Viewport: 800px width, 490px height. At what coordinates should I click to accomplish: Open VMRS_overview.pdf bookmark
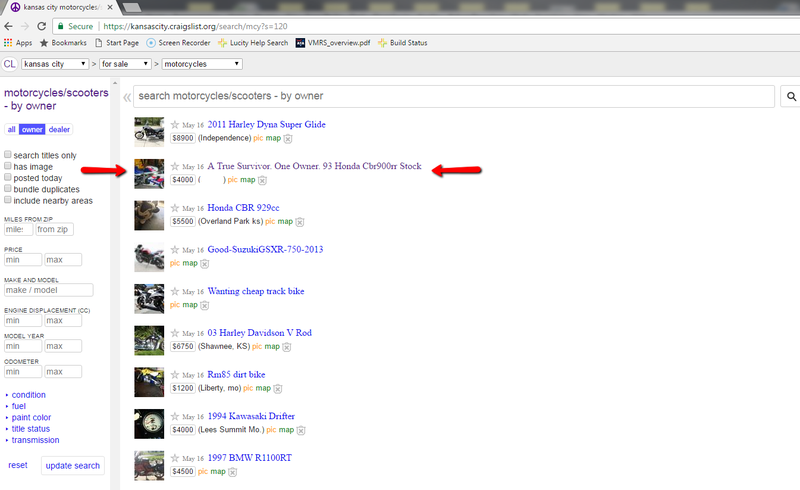pos(333,43)
